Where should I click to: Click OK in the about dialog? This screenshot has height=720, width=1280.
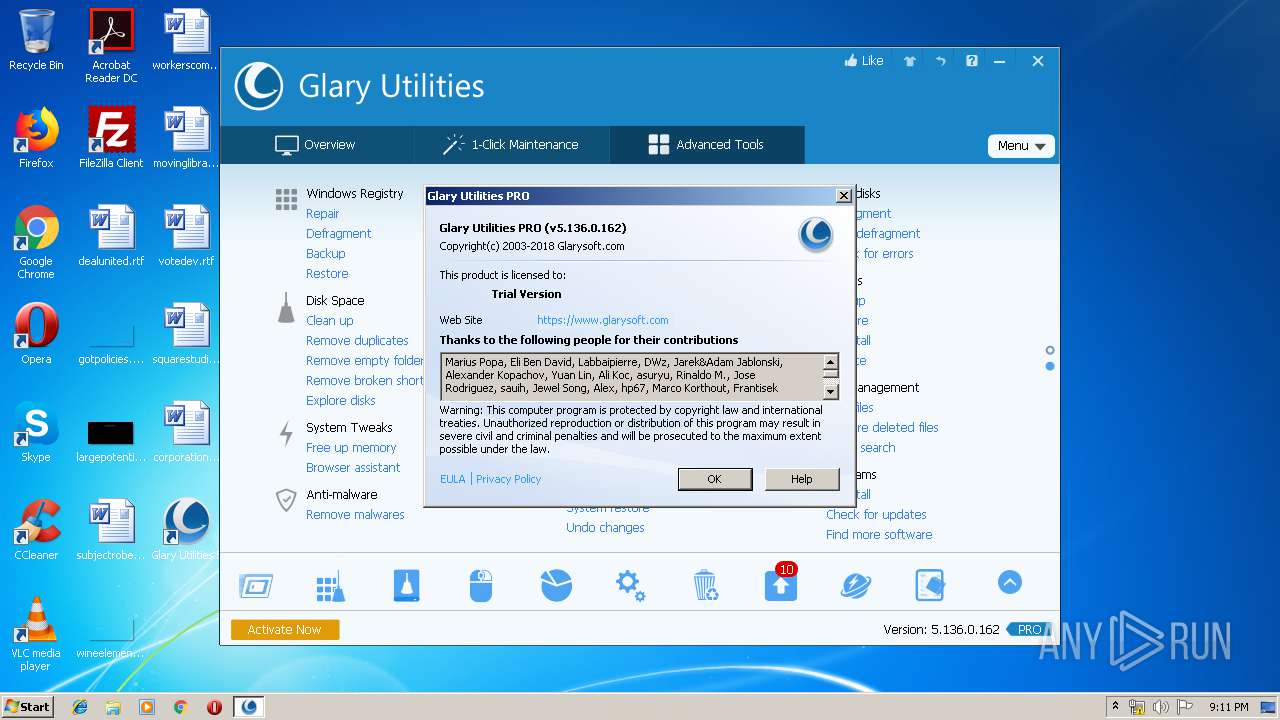[715, 479]
